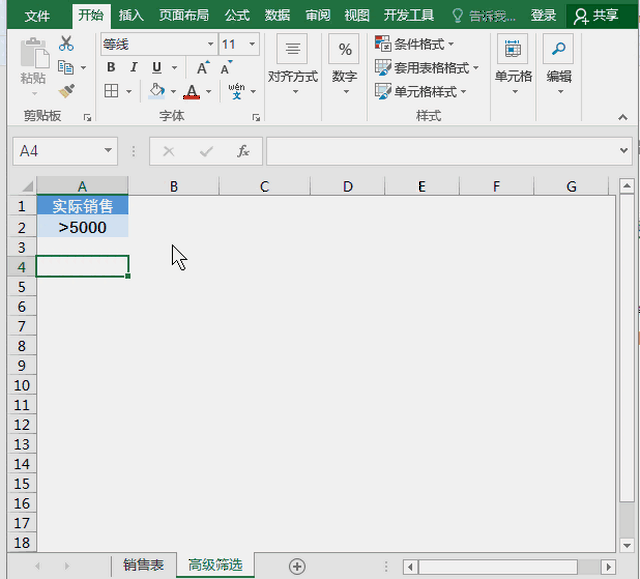Image resolution: width=640 pixels, height=579 pixels.
Task: Open the font color dropdown arrow
Action: coord(209,91)
